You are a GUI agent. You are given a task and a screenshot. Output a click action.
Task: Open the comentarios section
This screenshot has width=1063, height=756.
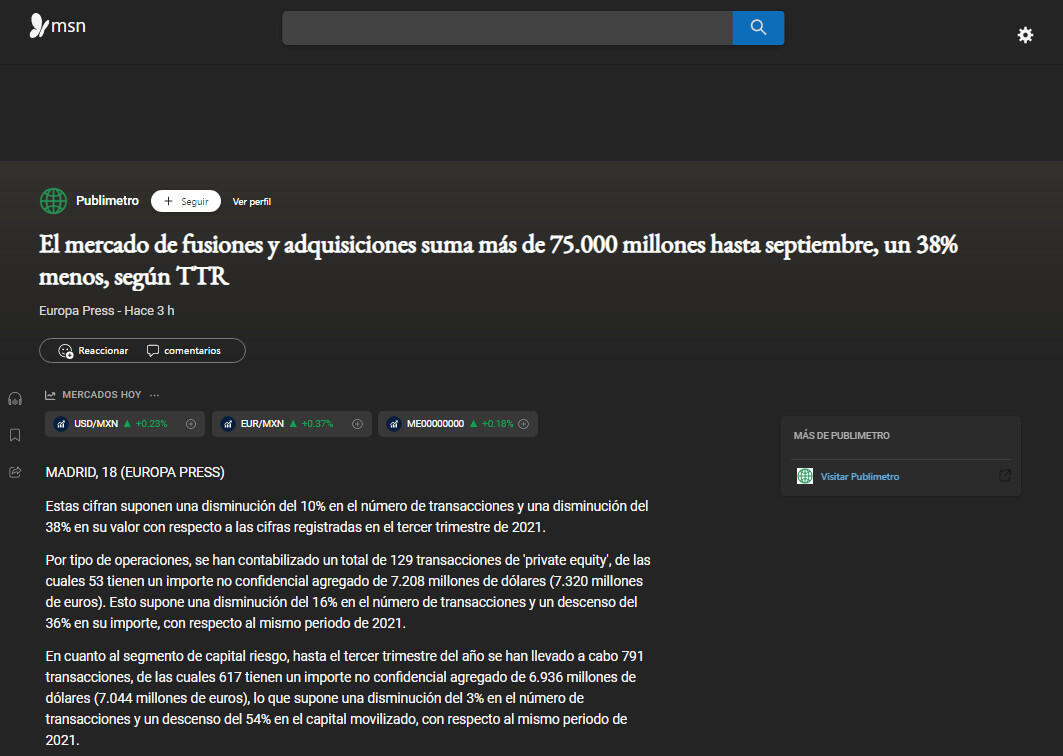click(184, 351)
